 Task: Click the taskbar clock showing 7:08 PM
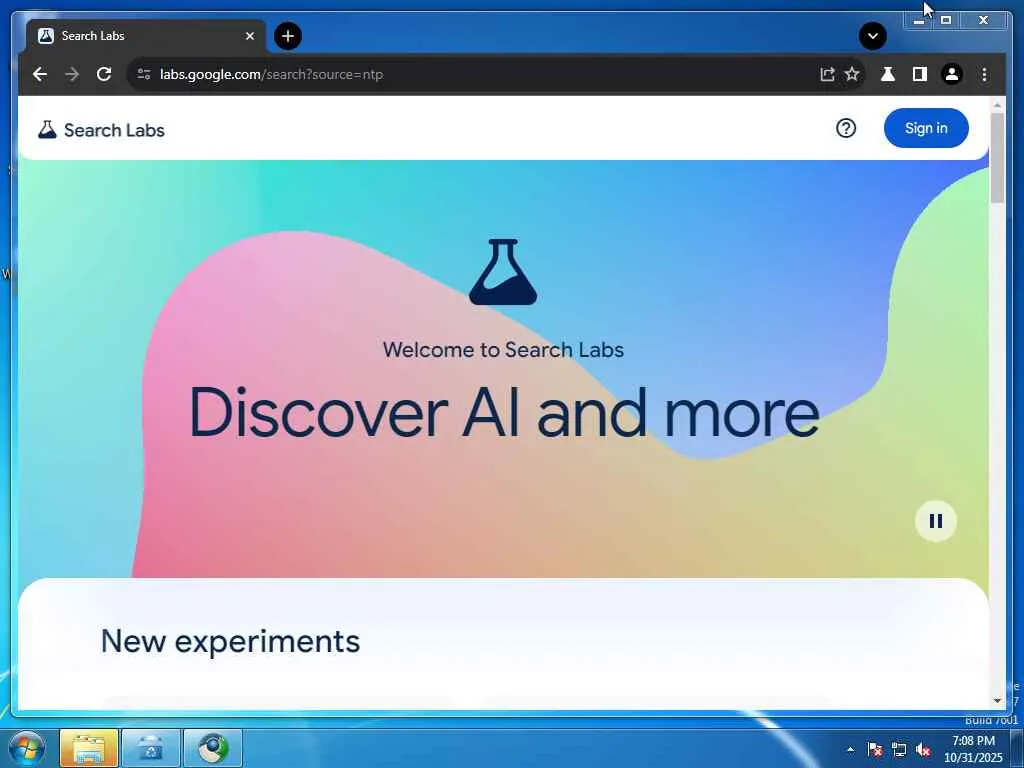[x=973, y=749]
